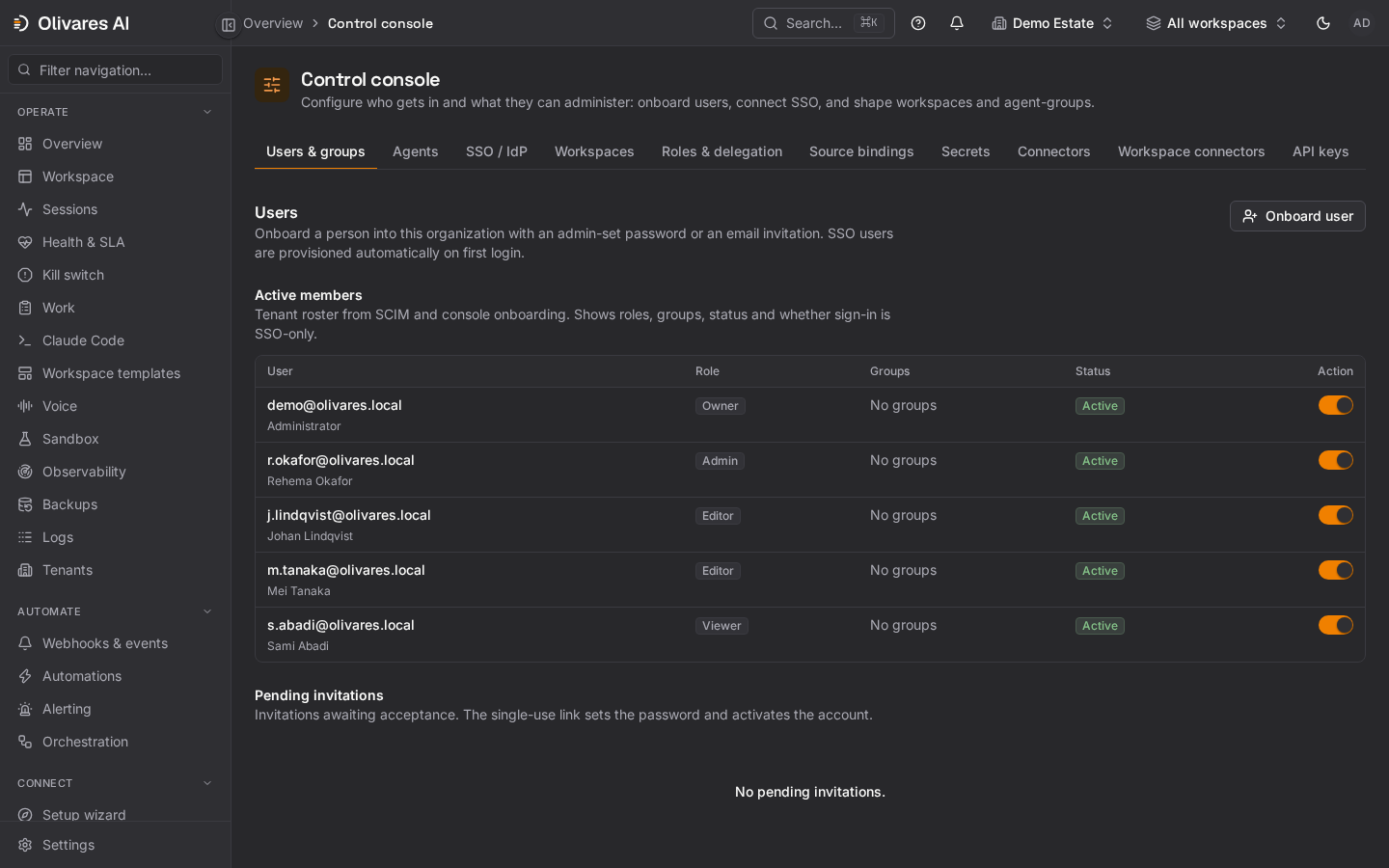The width and height of the screenshot is (1389, 868).
Task: Open the help question mark icon
Action: coord(918,23)
